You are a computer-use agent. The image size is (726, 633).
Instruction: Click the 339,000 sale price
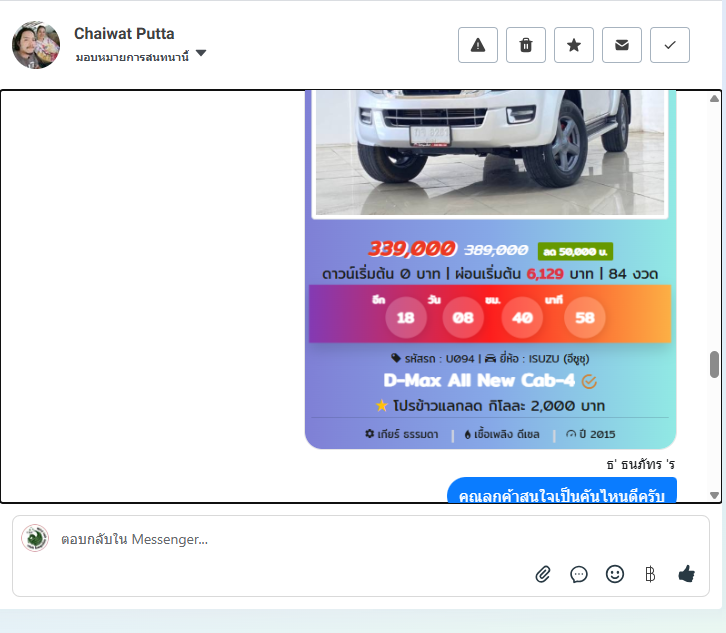(x=412, y=249)
